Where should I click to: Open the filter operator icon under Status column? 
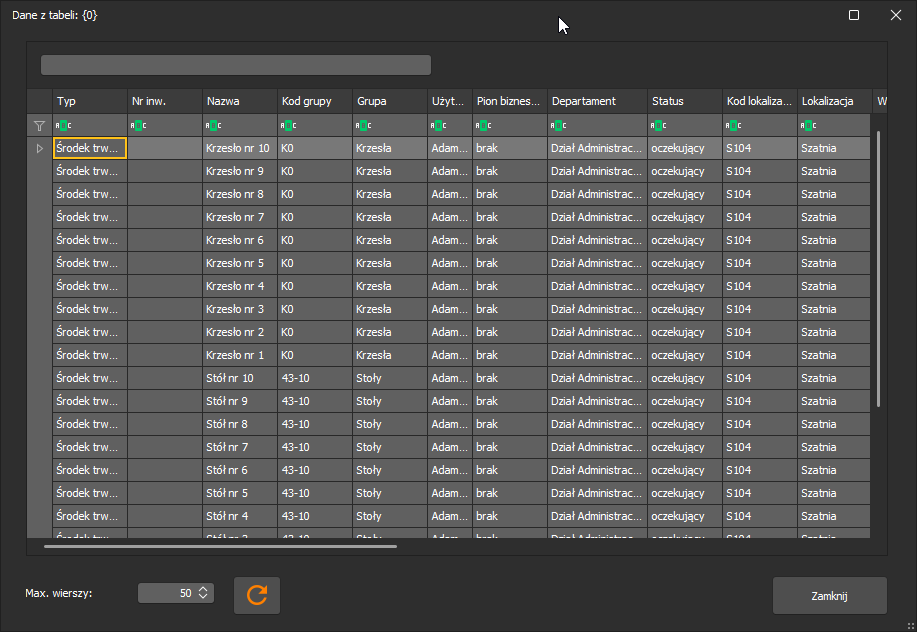coord(658,126)
